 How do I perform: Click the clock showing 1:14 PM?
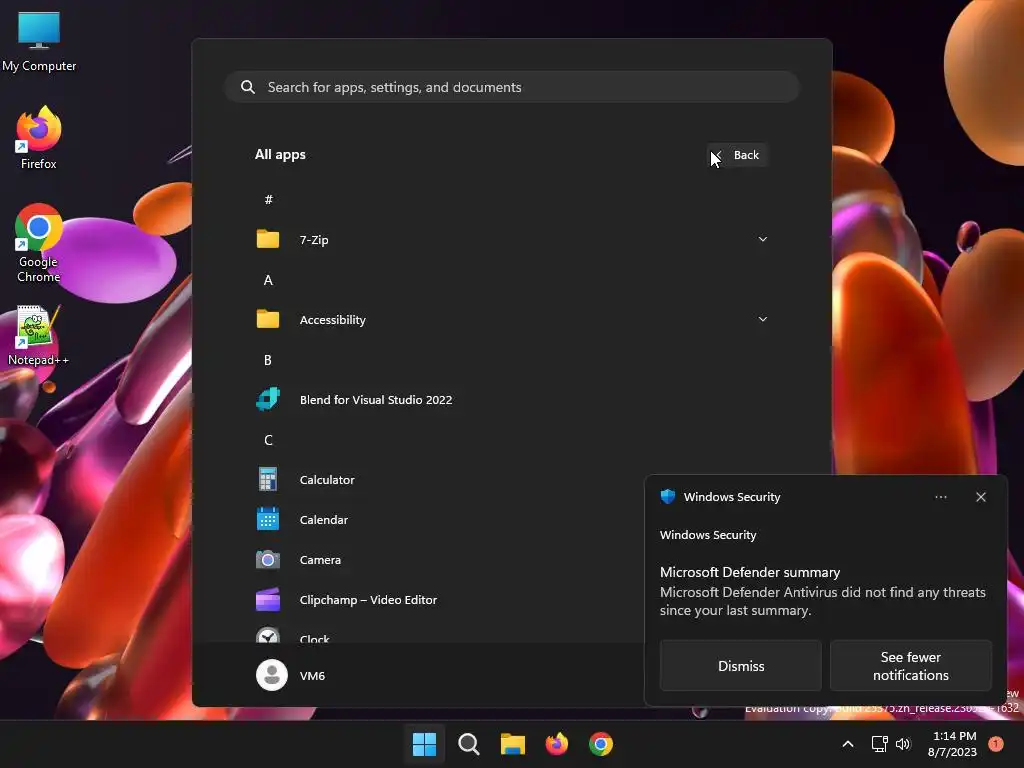953,744
